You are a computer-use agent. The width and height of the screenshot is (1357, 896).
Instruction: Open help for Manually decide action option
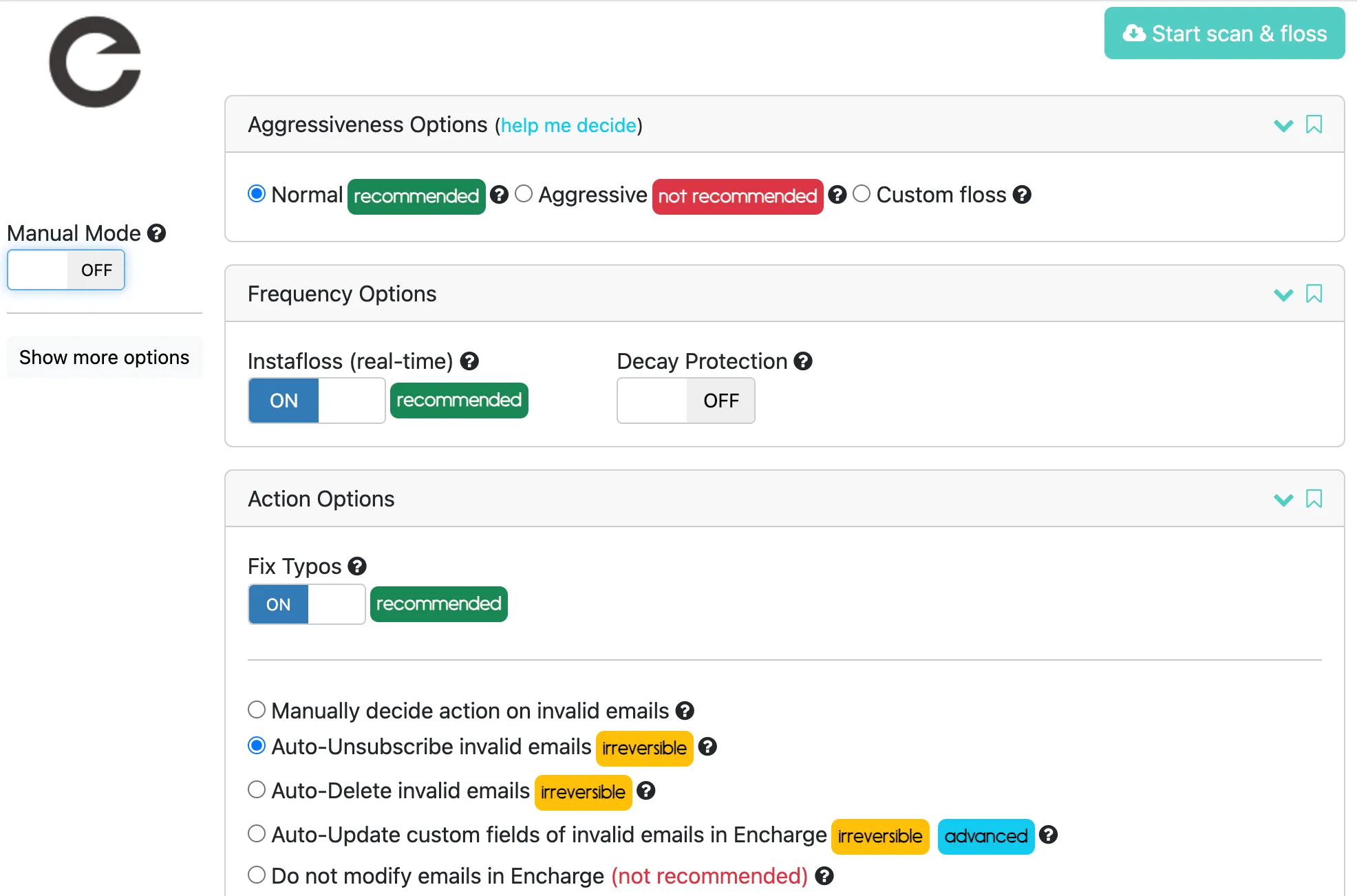pyautogui.click(x=685, y=711)
